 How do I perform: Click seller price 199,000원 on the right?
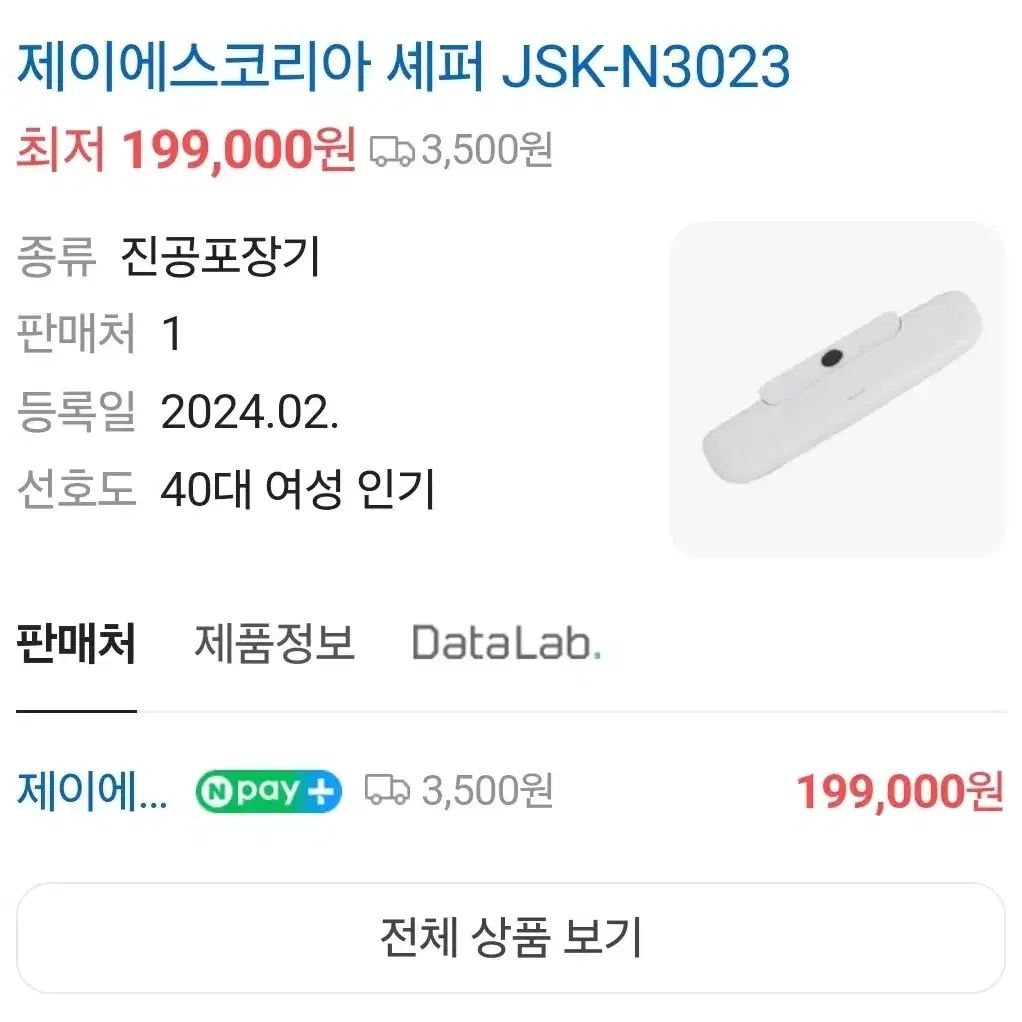[x=899, y=792]
